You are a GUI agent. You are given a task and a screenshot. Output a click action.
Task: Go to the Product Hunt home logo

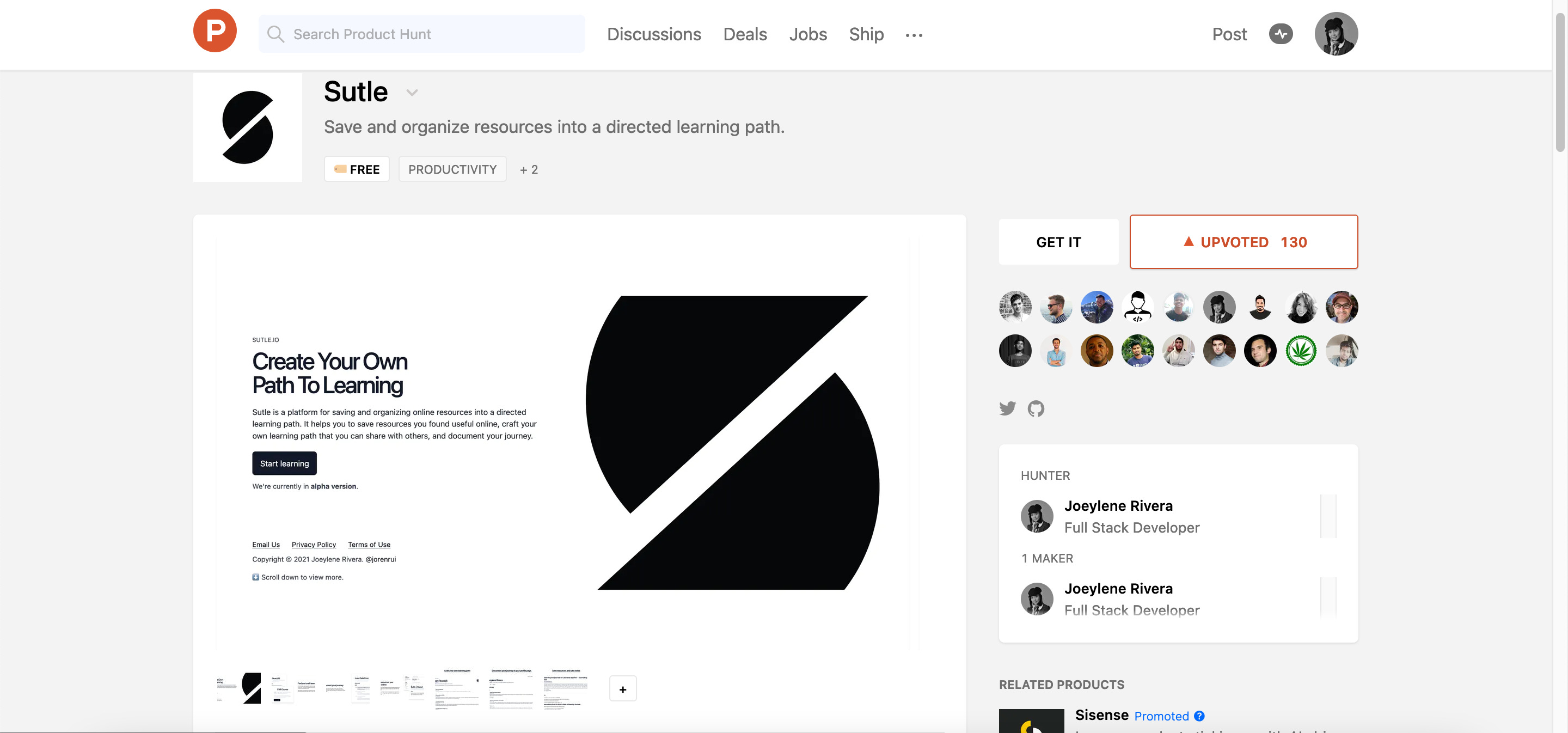click(215, 30)
